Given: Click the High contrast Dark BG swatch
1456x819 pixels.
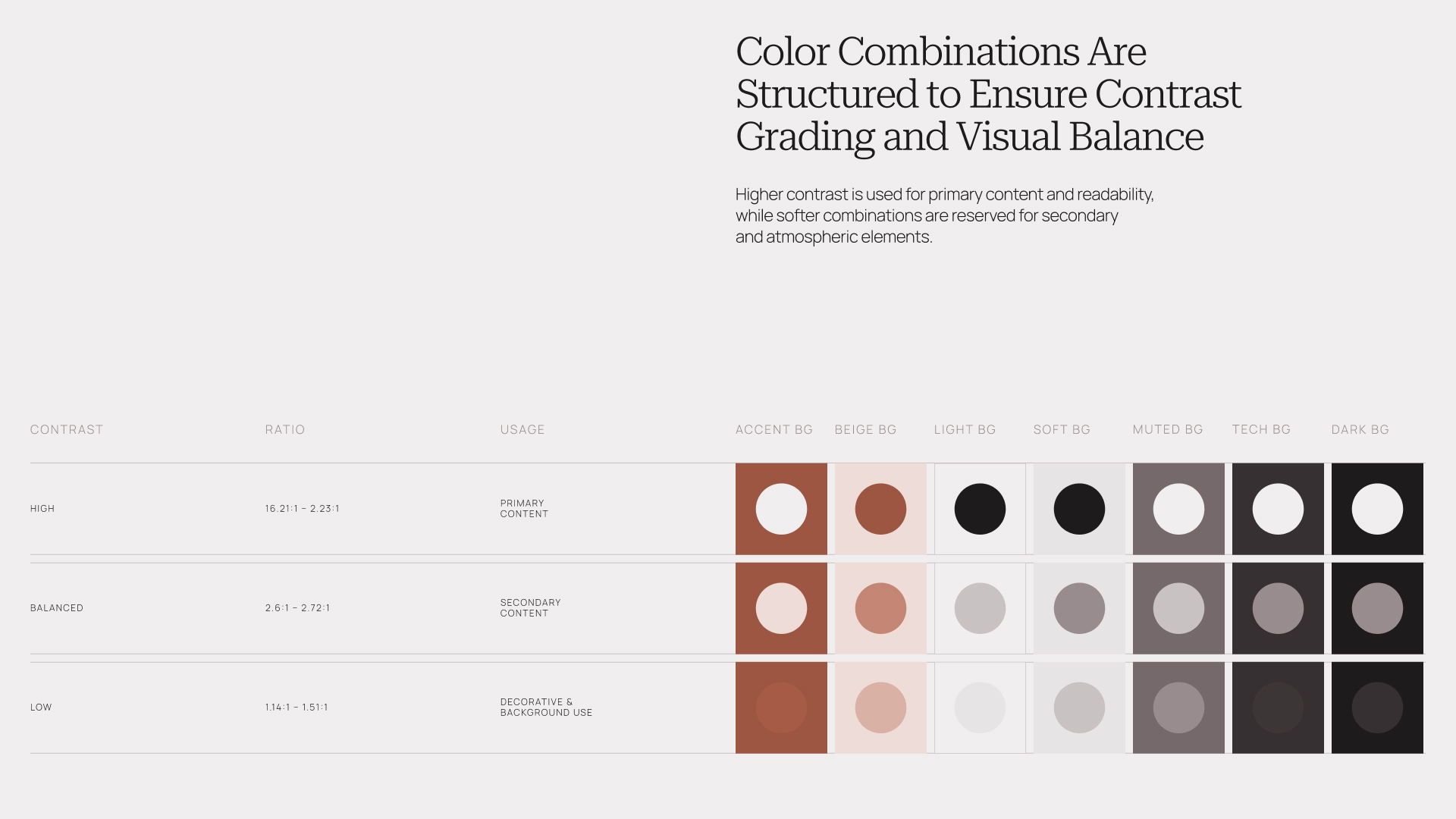Looking at the screenshot, I should (1377, 509).
